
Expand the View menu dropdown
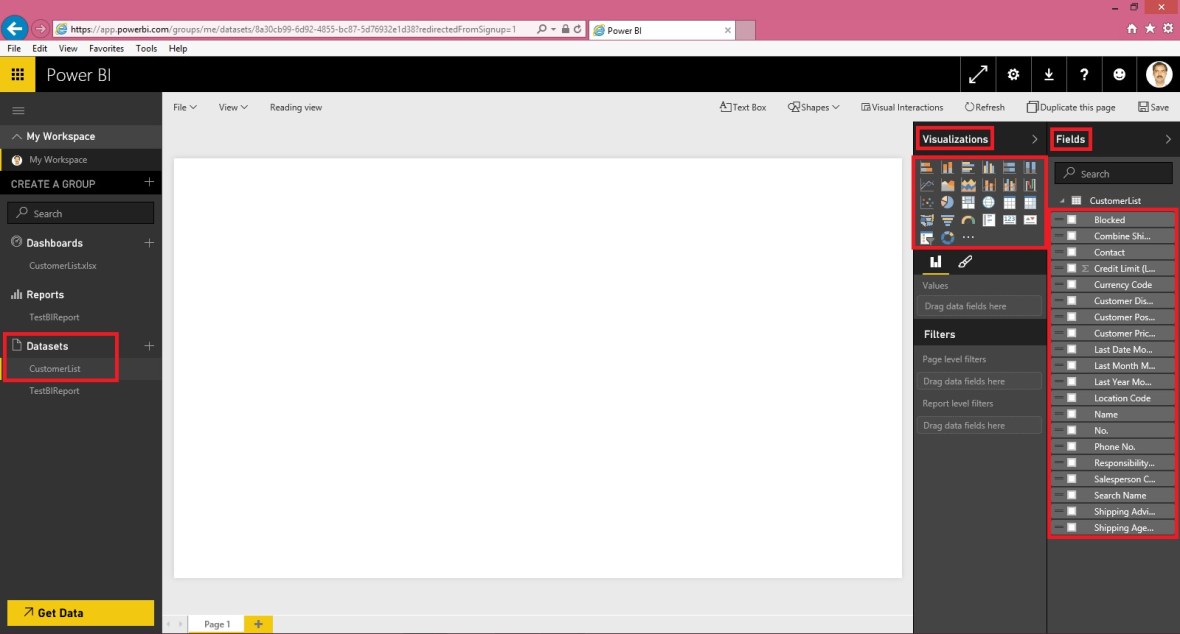click(x=232, y=106)
